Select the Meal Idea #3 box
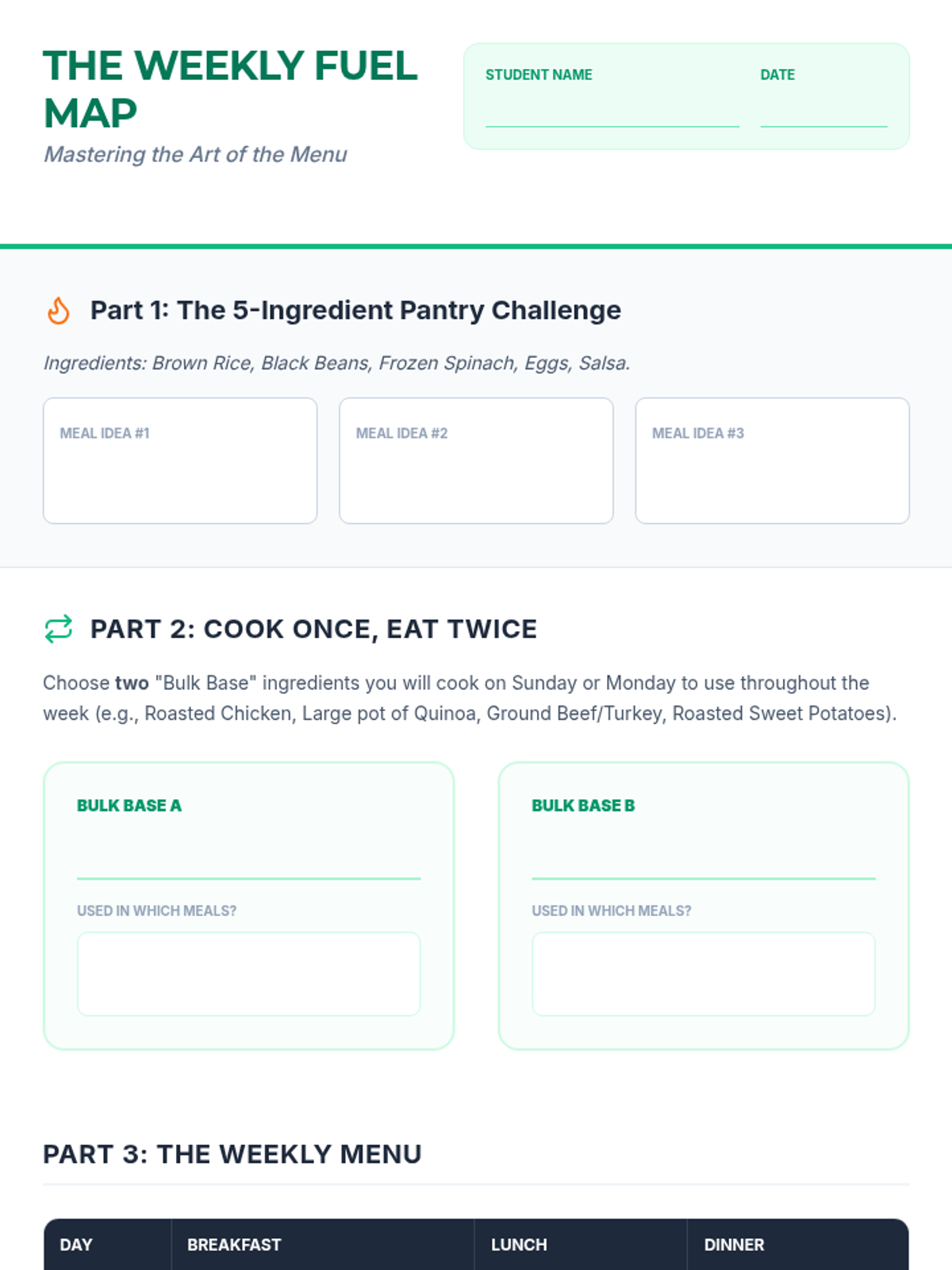Screen dimensions: 952x1270 tap(772, 460)
